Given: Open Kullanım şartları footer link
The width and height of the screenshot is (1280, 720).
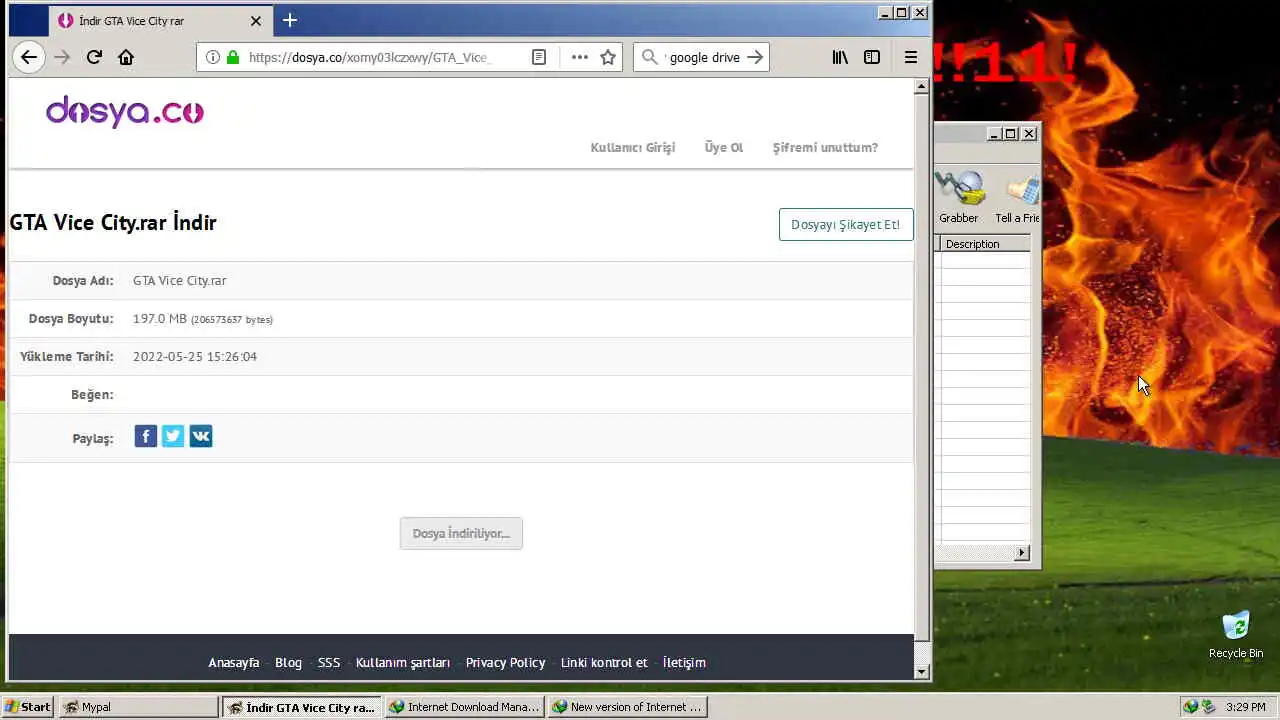Looking at the screenshot, I should (403, 662).
